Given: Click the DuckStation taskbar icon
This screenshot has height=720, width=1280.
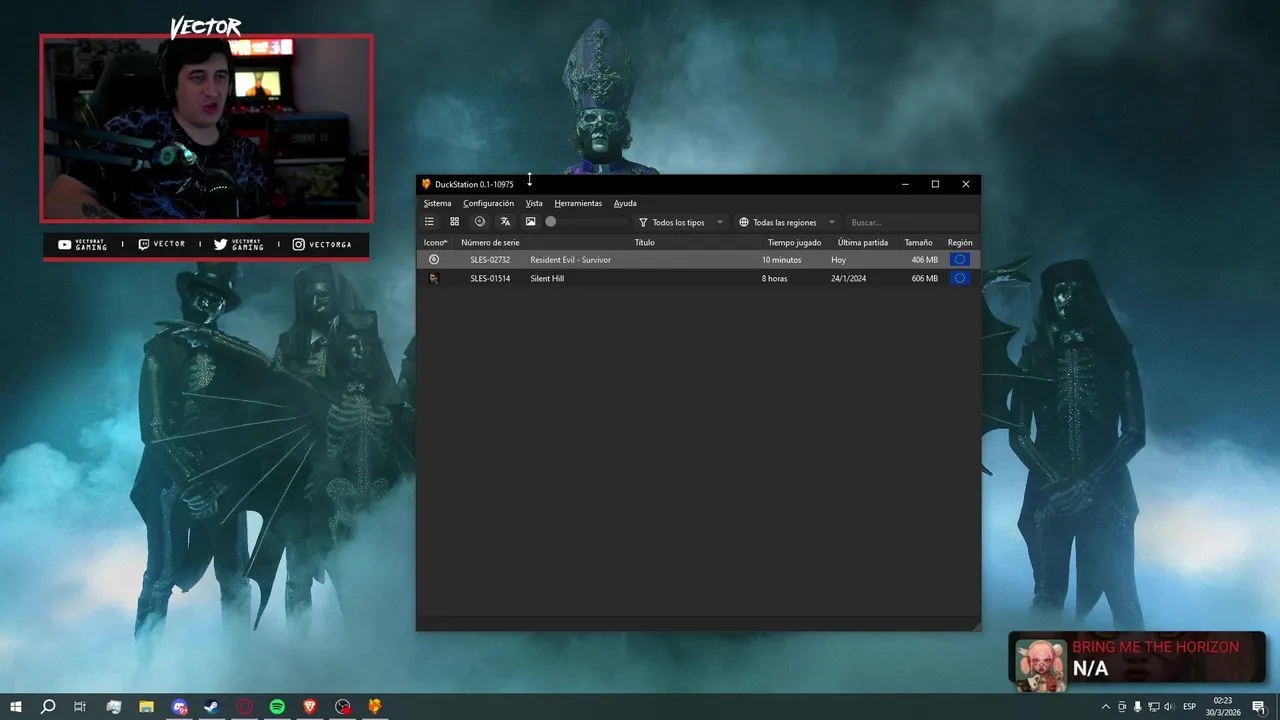Looking at the screenshot, I should (375, 707).
